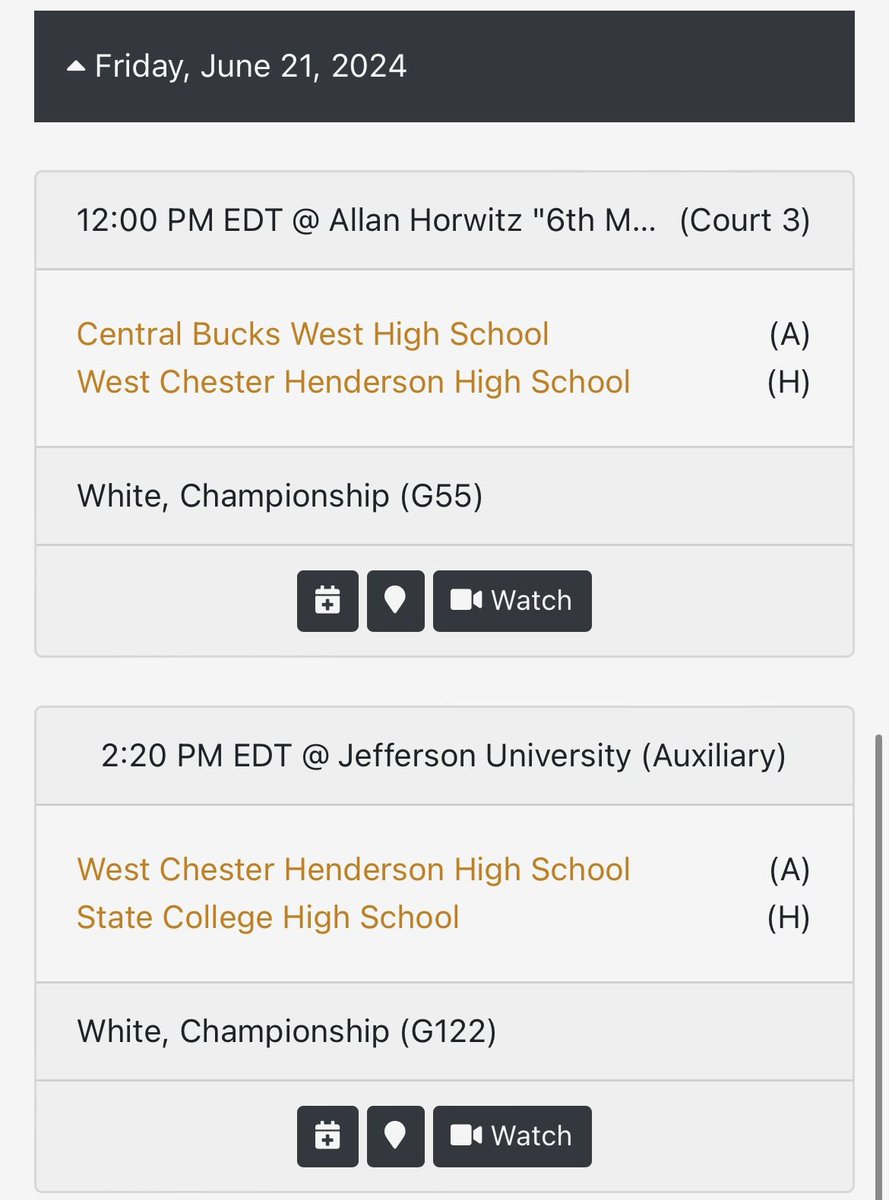
Task: Click the collapse triangle beside Friday date
Action: click(x=76, y=67)
